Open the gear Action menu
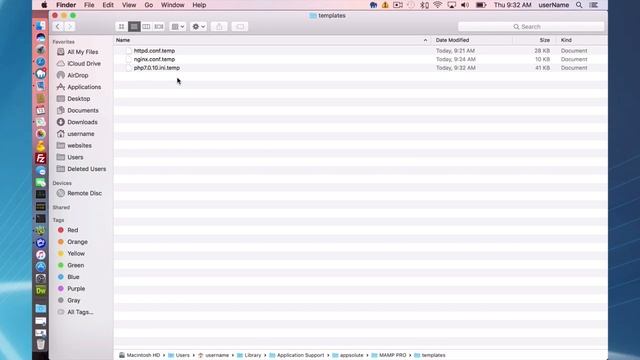640x360 pixels. coord(198,27)
